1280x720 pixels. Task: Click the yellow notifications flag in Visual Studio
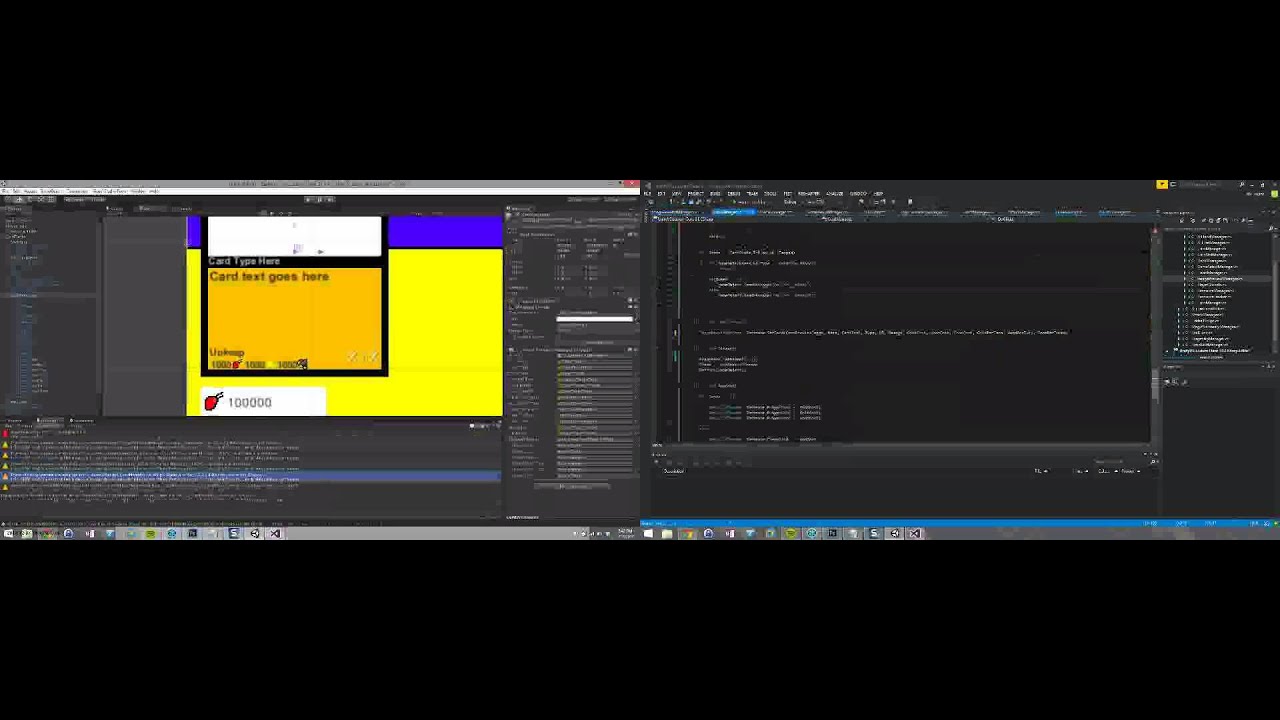[1162, 184]
